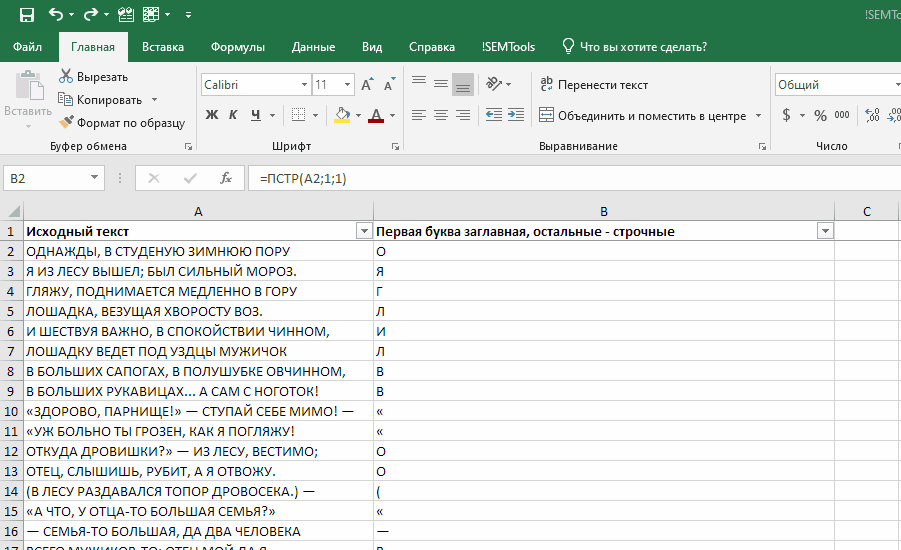Click the formula bar with =ПСТР(A2;1;1)
This screenshot has height=550, width=901.
[575, 178]
